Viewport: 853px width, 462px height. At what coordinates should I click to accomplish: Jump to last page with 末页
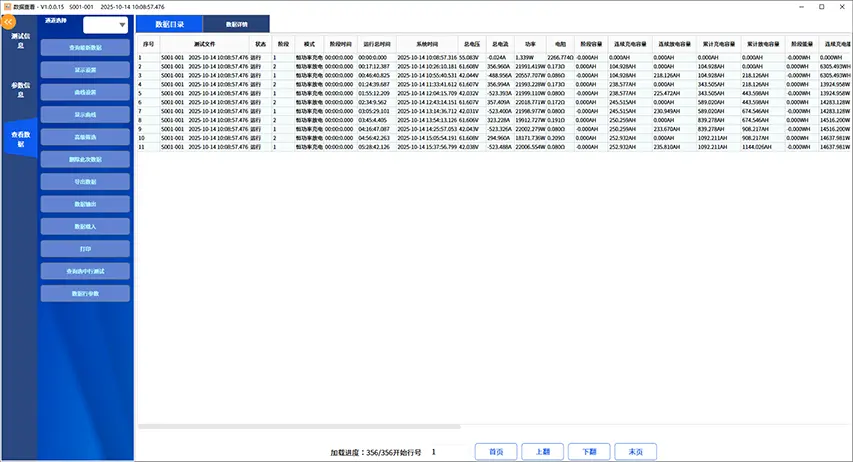click(x=635, y=452)
